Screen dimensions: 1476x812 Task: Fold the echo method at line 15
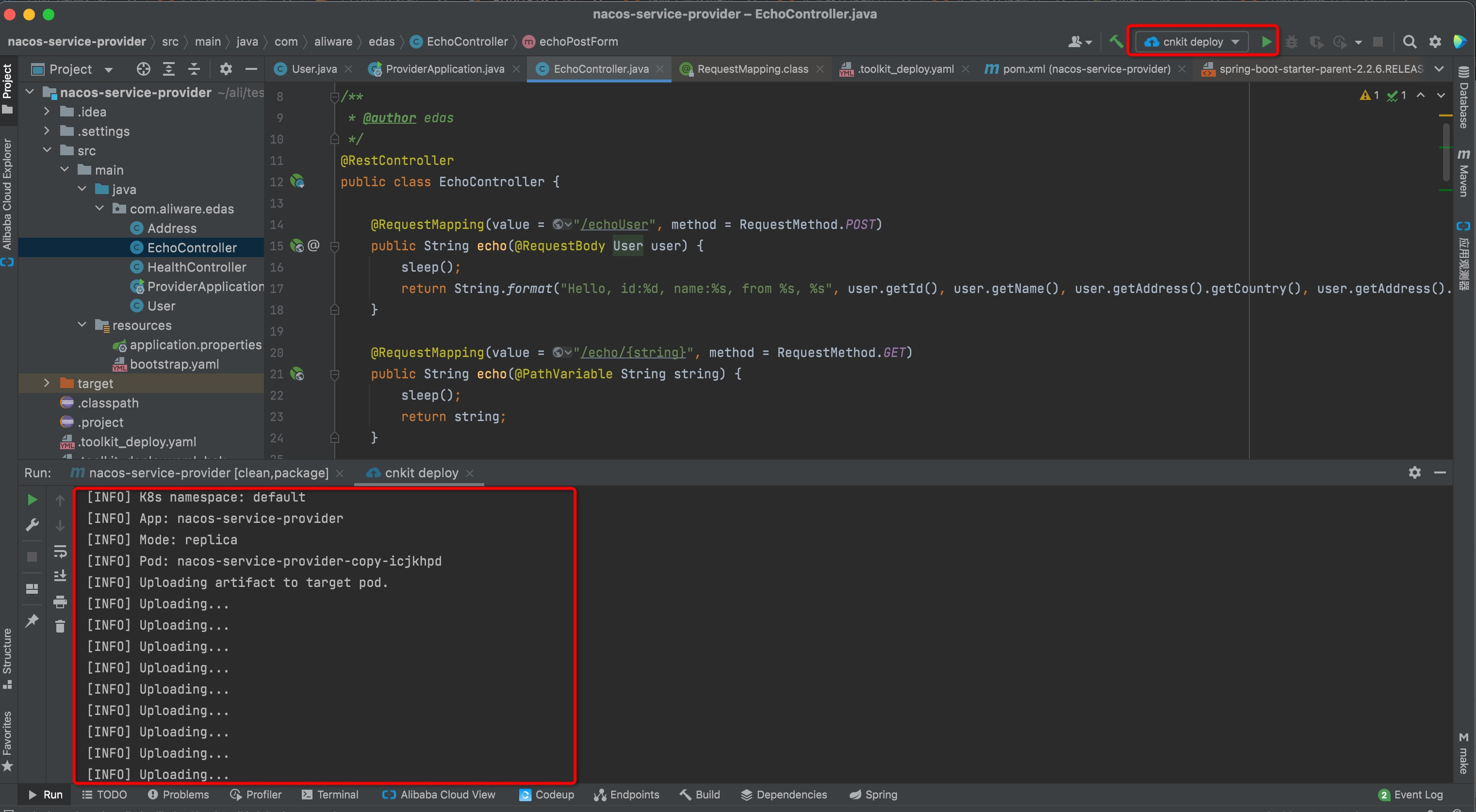tap(335, 246)
